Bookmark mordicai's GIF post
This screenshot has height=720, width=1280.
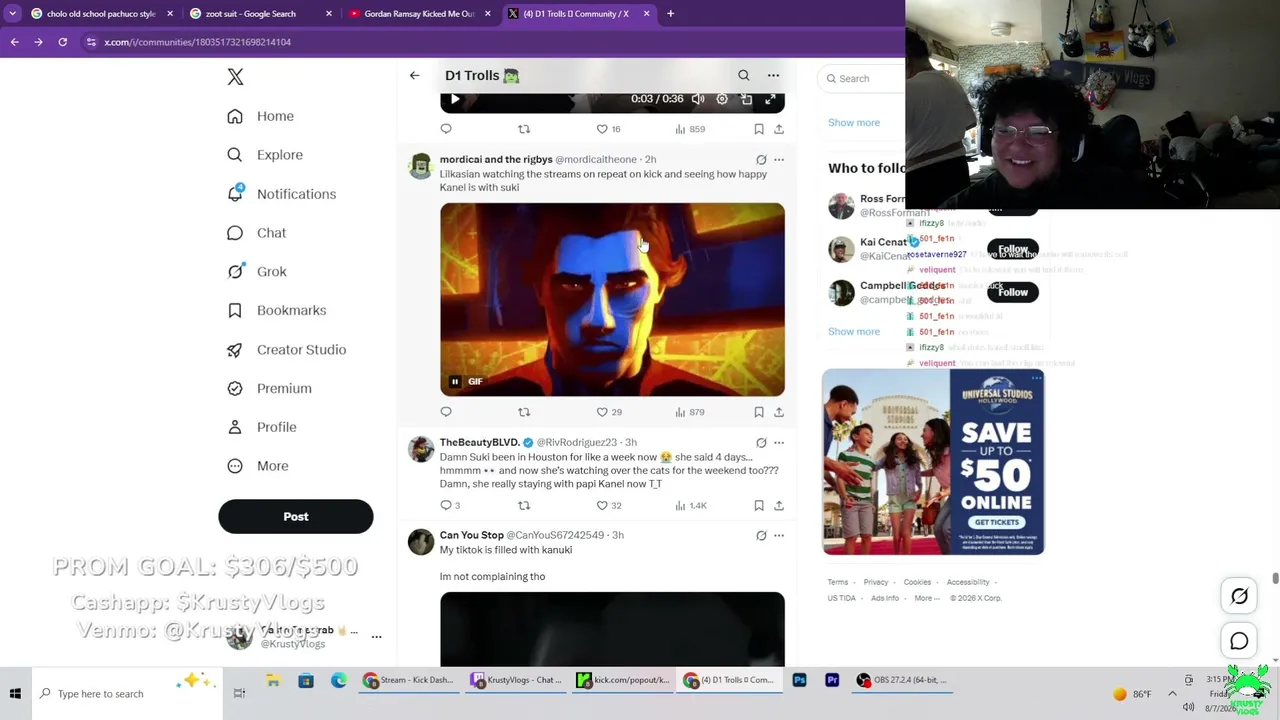click(x=759, y=412)
